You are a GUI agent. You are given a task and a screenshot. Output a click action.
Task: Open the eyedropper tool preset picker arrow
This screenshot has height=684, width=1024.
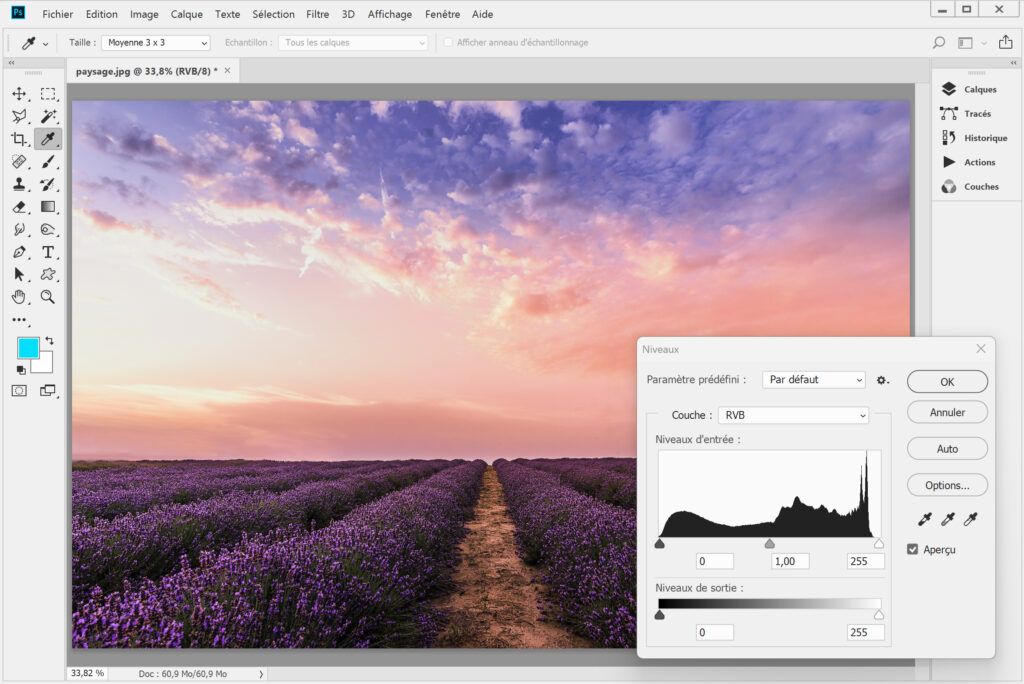pyautogui.click(x=46, y=44)
